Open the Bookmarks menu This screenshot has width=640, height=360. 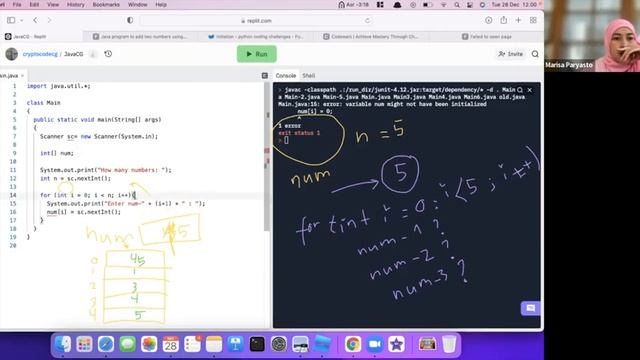pos(106,4)
